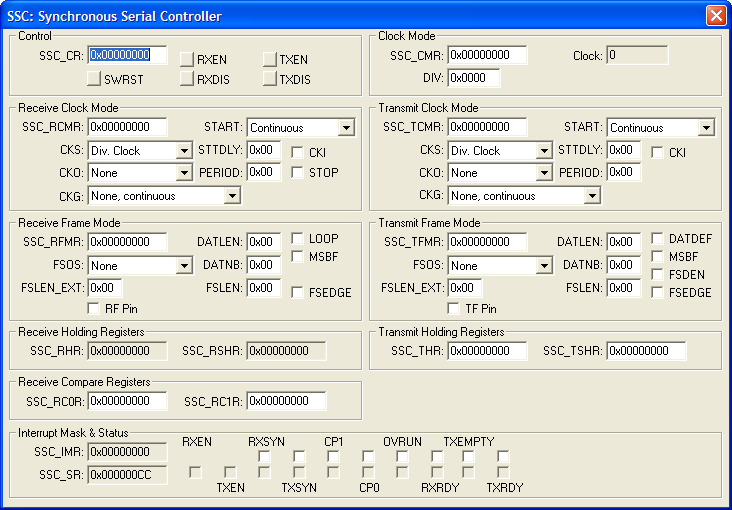Click the SSC_THR transmit holding field
This screenshot has width=732, height=510.
pos(487,351)
